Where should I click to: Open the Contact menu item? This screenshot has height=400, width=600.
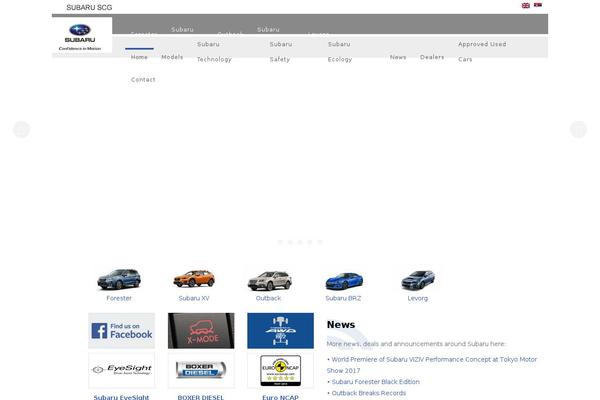tap(143, 80)
